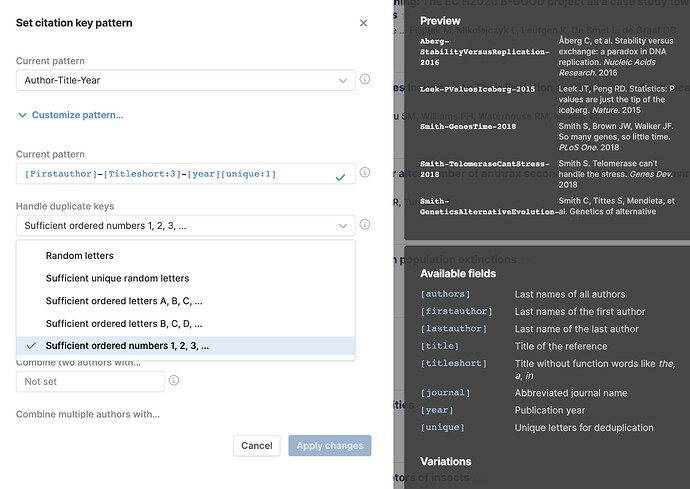
Task: Click the [journal] field tag
Action: (x=445, y=393)
